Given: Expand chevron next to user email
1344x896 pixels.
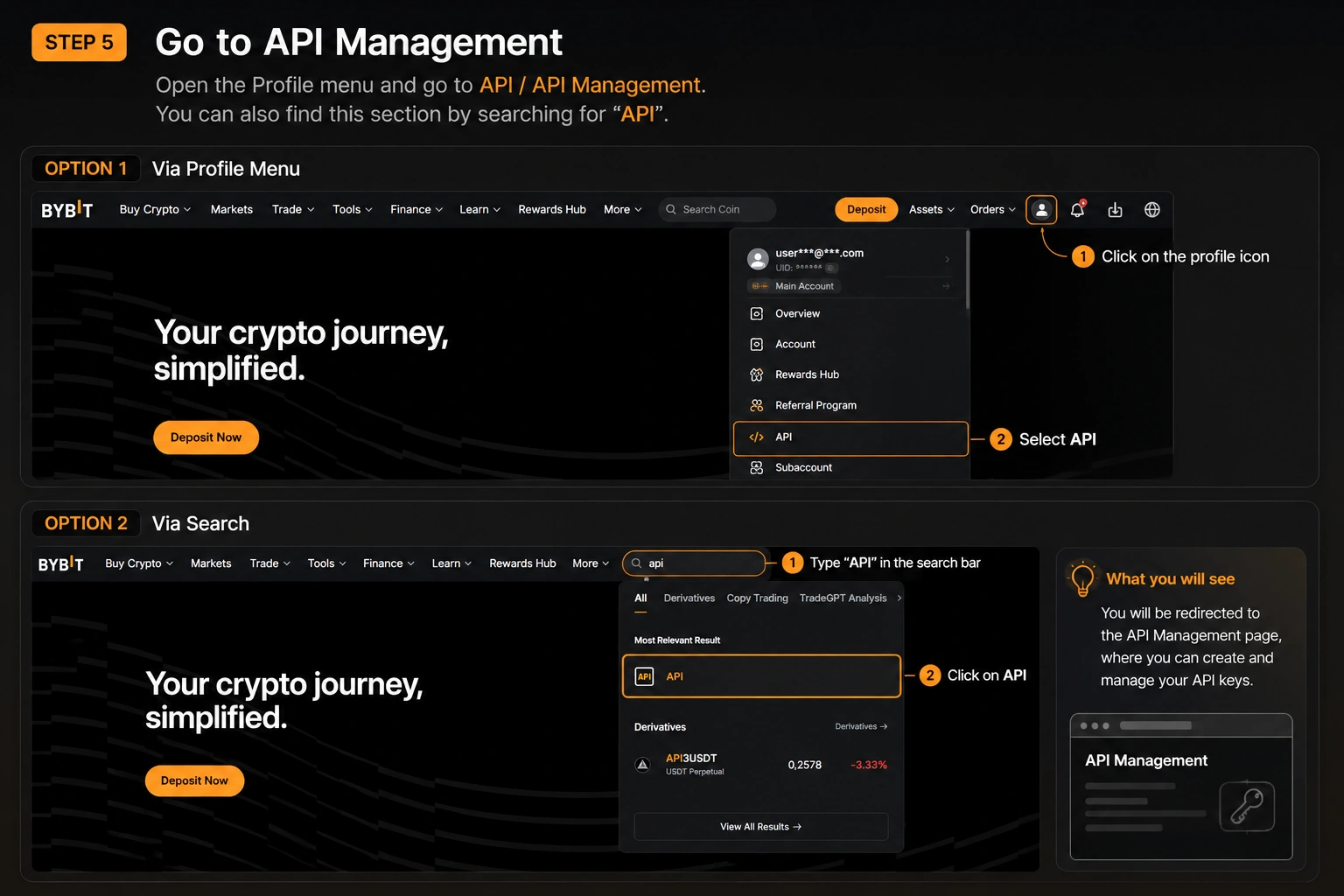Looking at the screenshot, I should click(947, 259).
